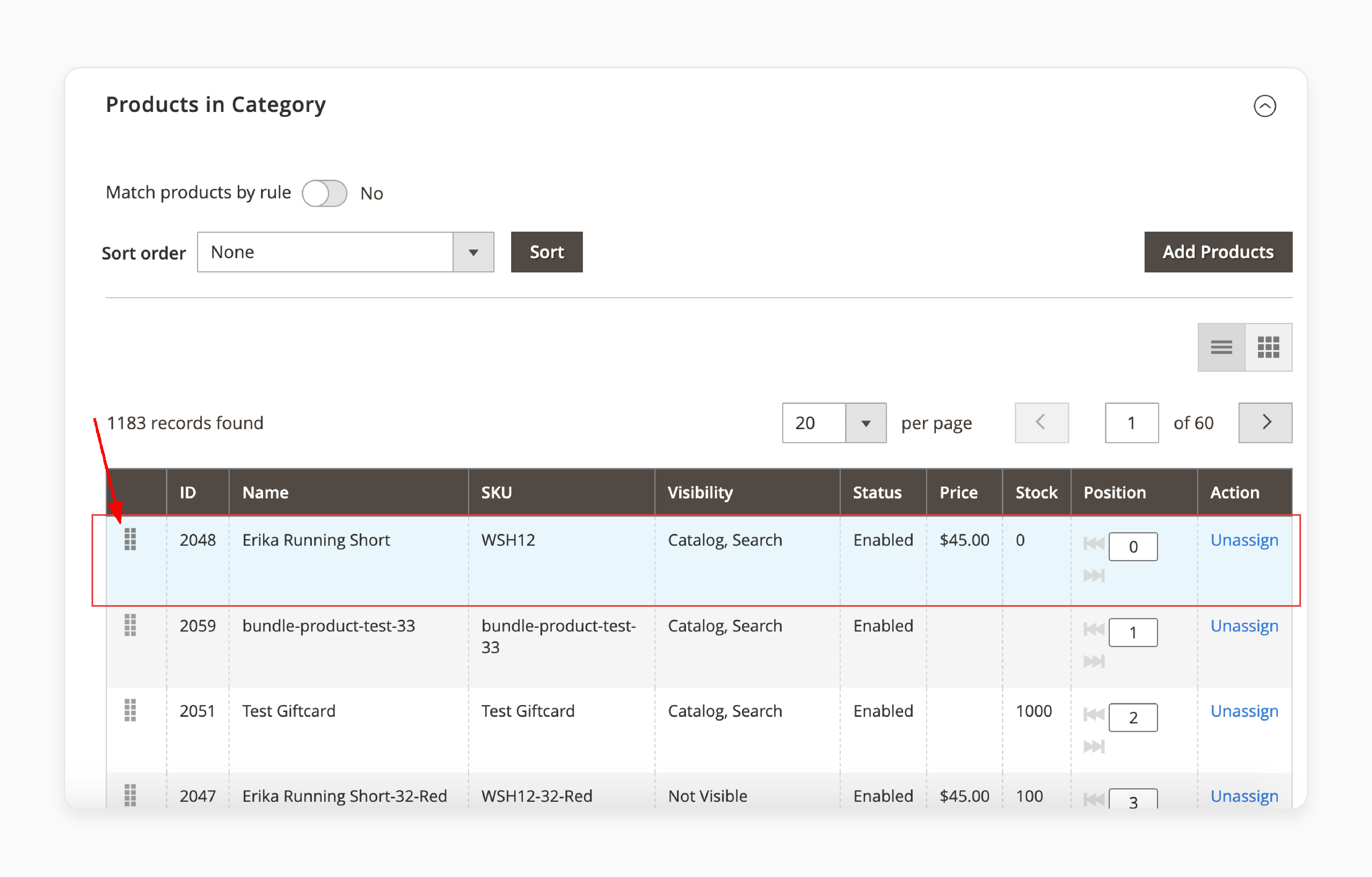Click the 'of 60' pages text

[1194, 423]
